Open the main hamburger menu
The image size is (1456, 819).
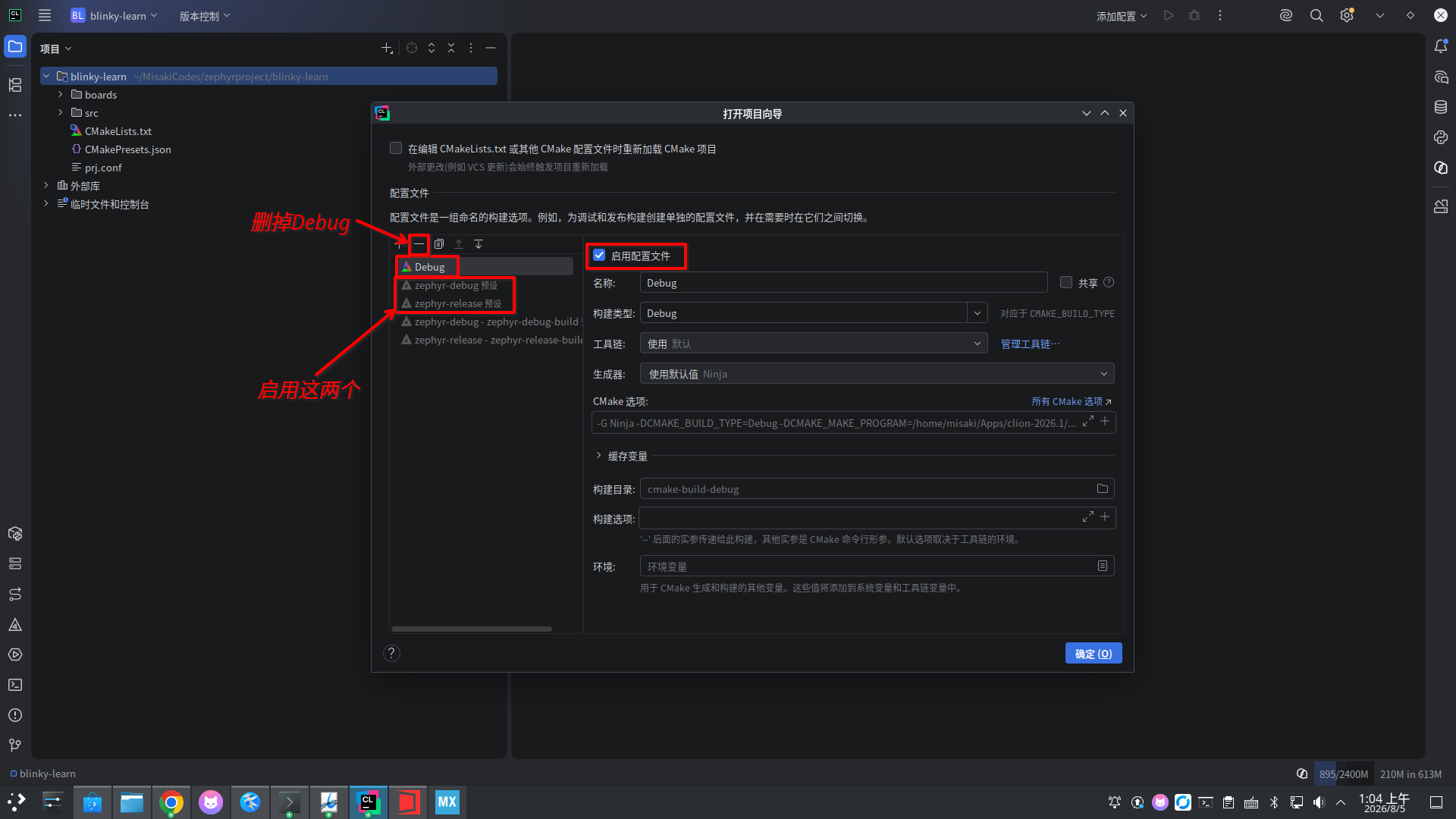45,15
